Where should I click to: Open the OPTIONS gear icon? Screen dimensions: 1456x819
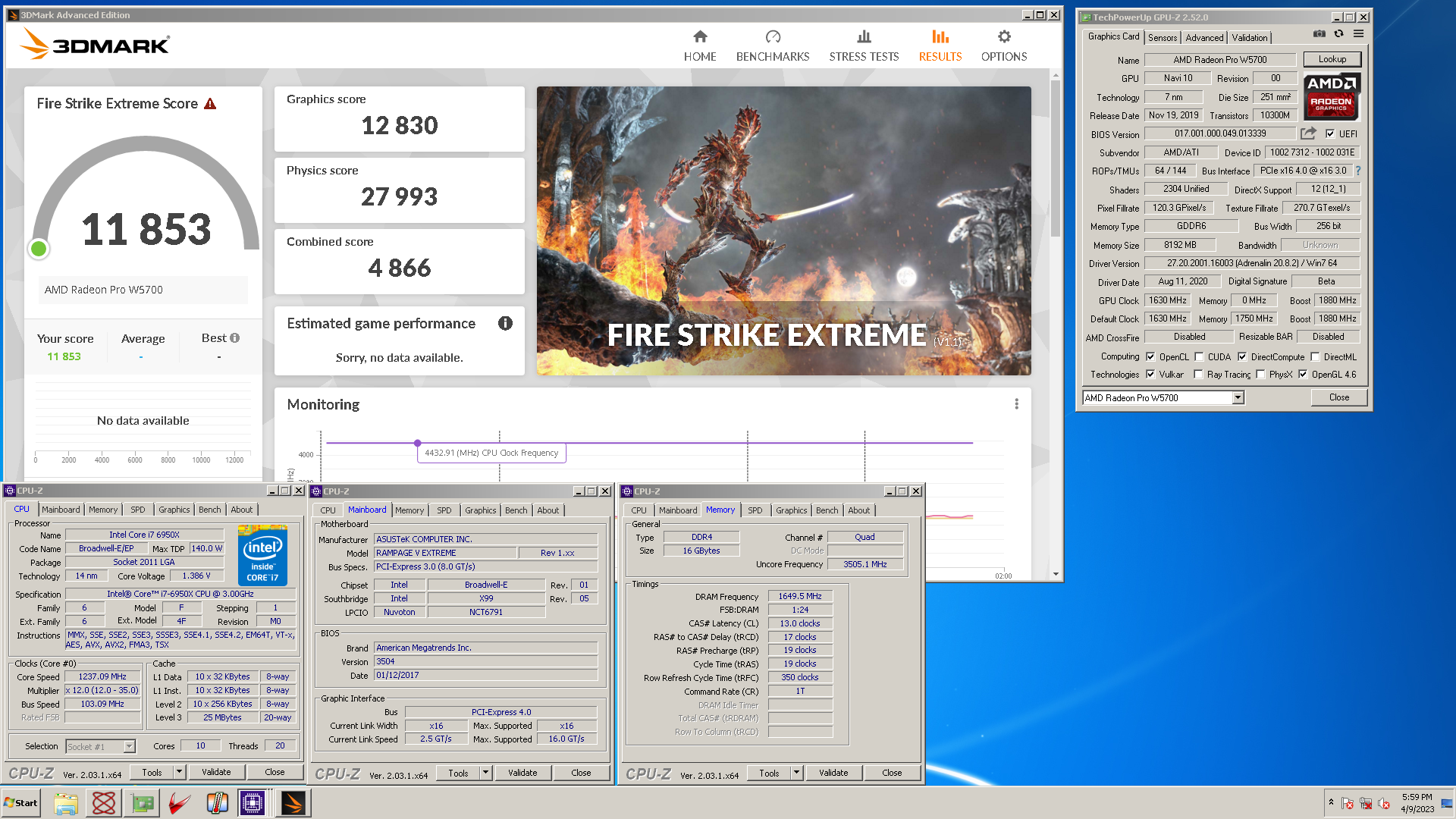[1004, 36]
